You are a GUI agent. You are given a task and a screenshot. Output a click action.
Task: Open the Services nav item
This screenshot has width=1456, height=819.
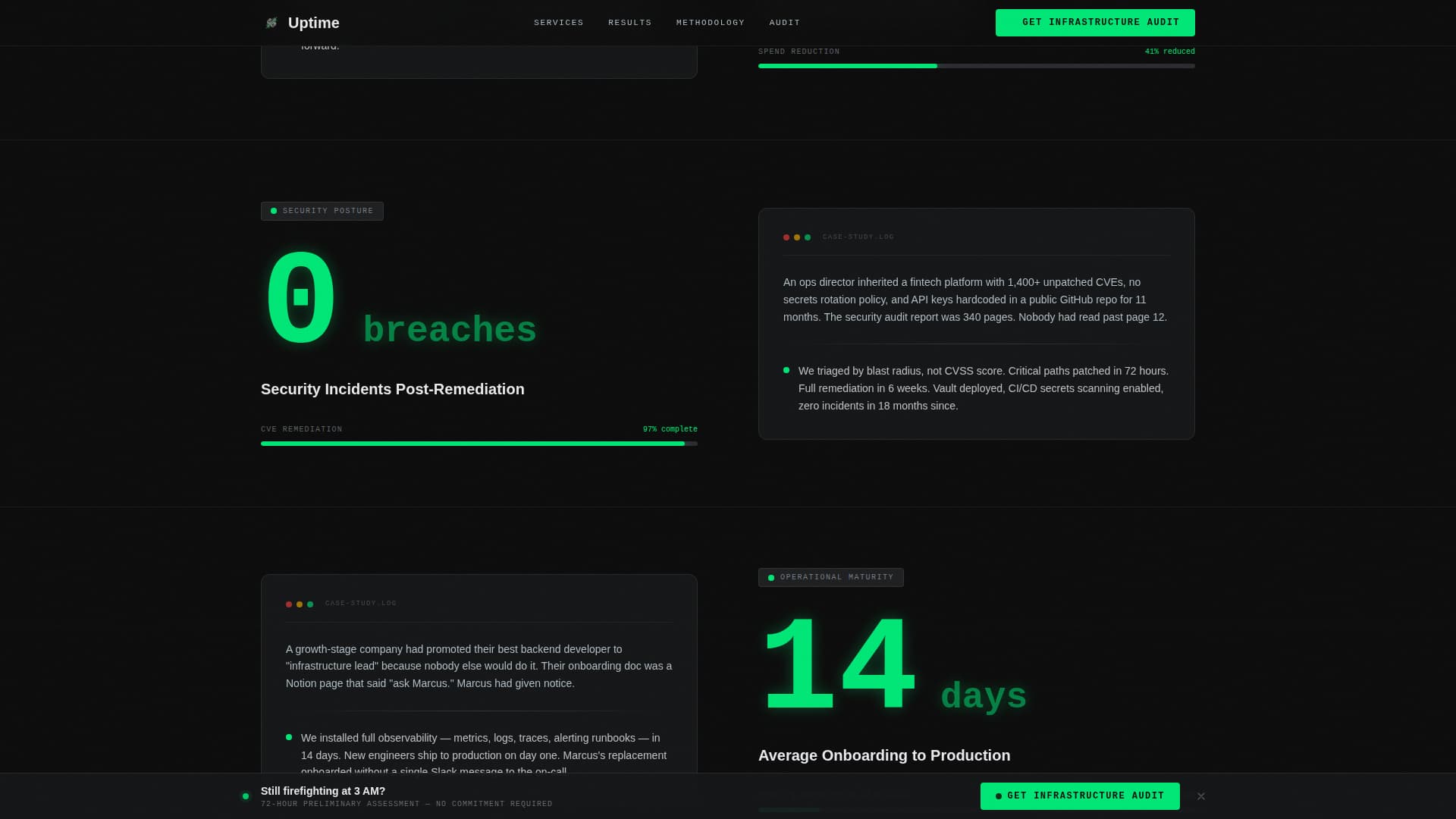[559, 23]
